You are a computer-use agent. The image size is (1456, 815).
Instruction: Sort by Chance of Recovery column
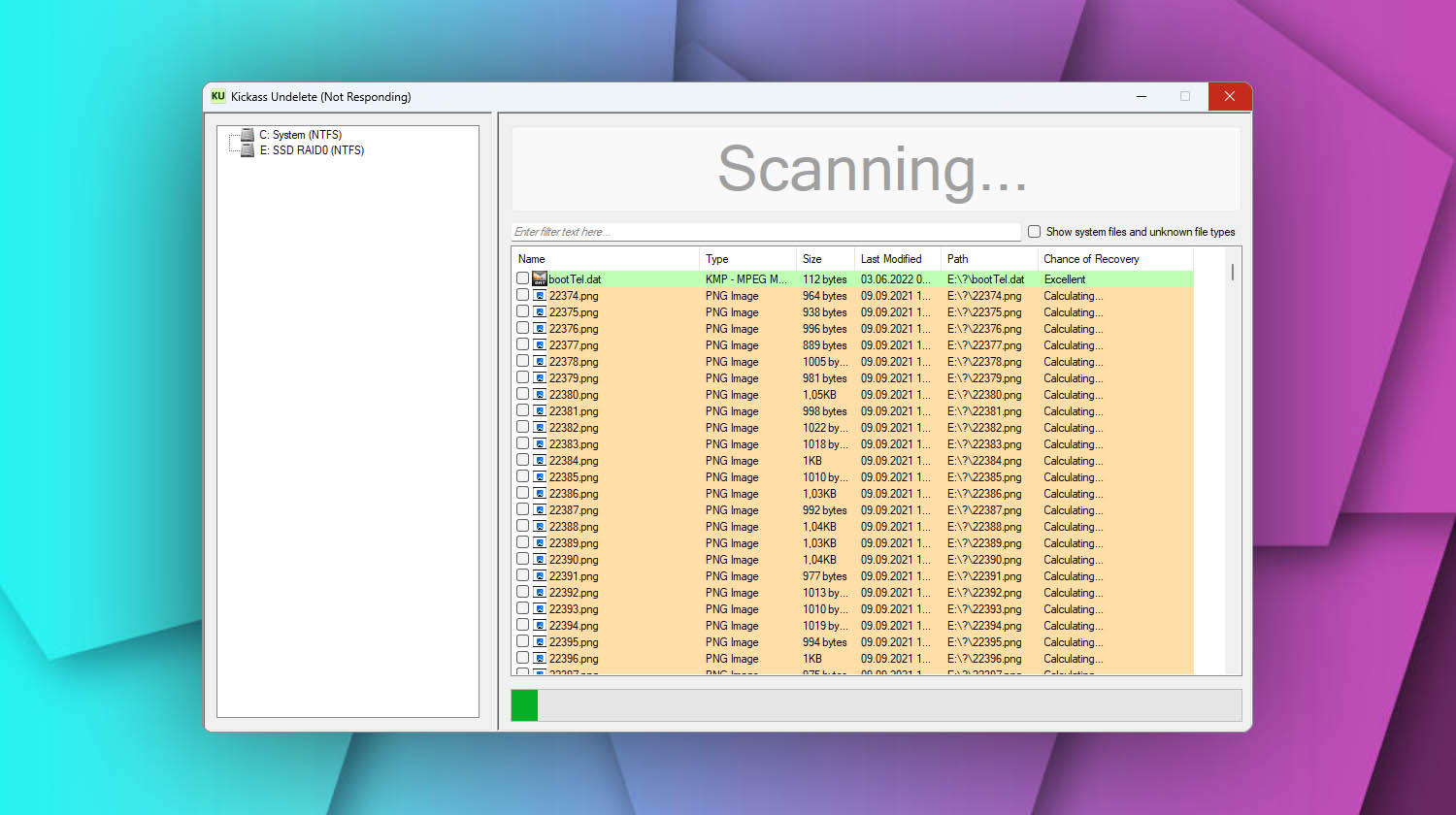[1115, 259]
